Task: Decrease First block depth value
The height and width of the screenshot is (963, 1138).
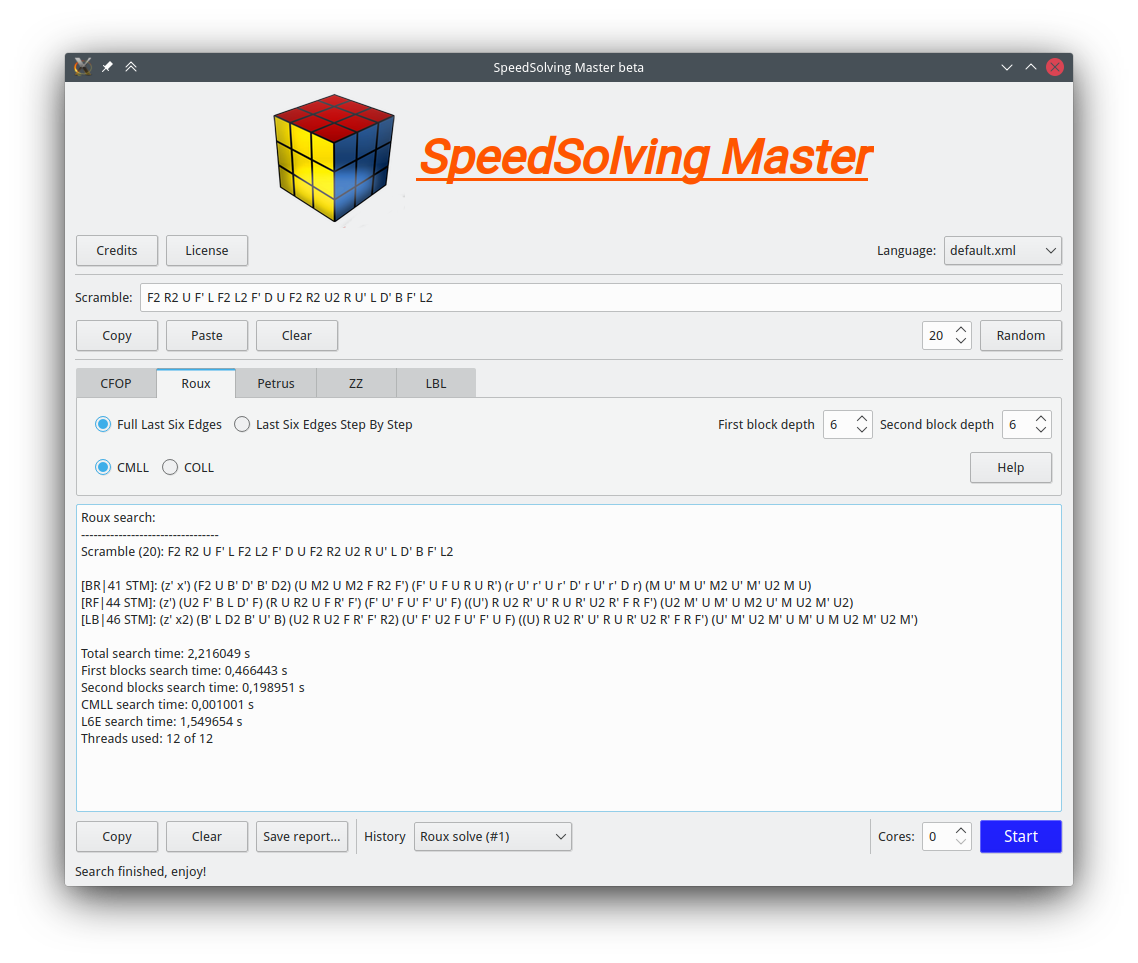Action: pyautogui.click(x=861, y=431)
